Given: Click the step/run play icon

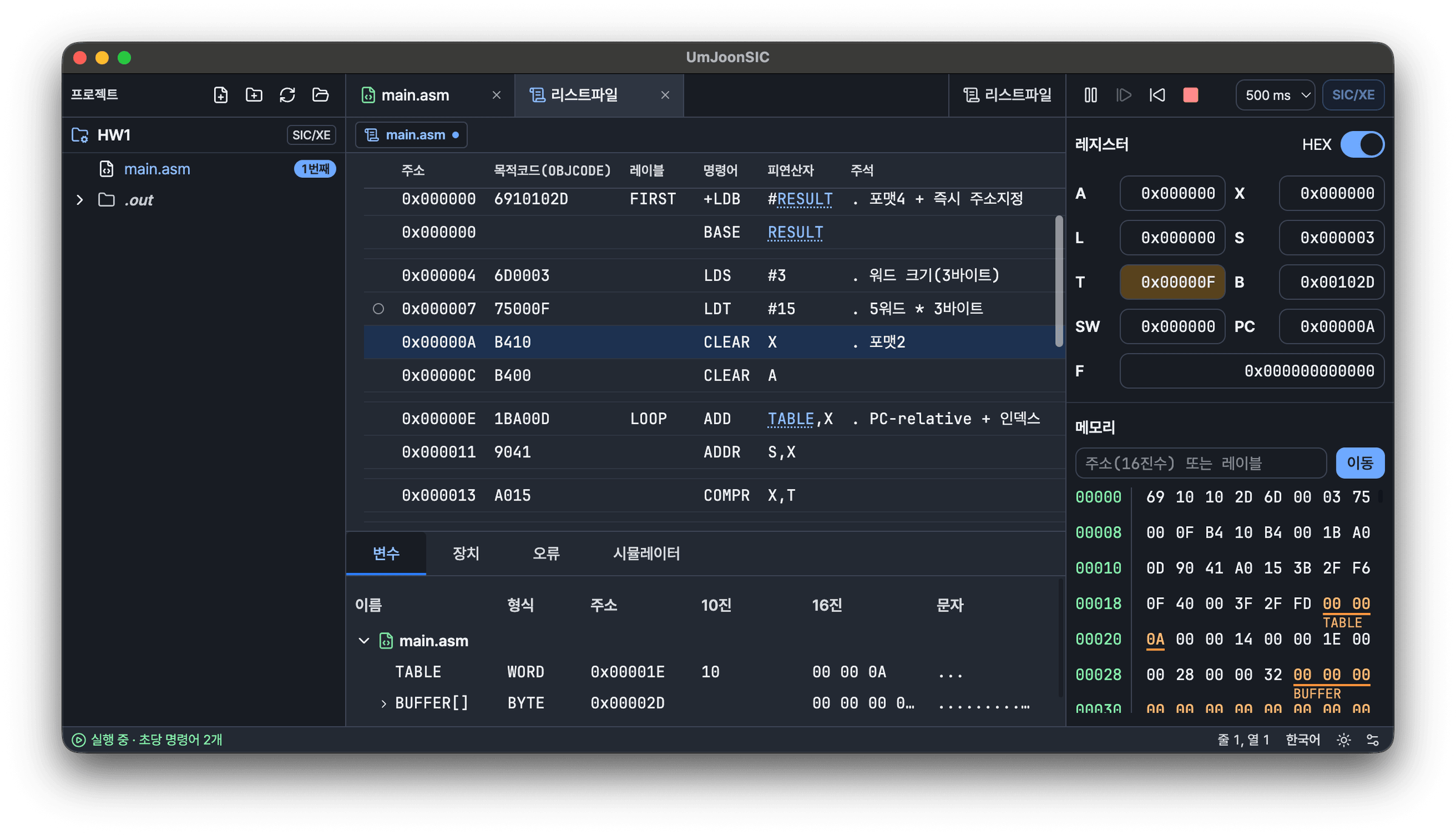Looking at the screenshot, I should pyautogui.click(x=1124, y=95).
